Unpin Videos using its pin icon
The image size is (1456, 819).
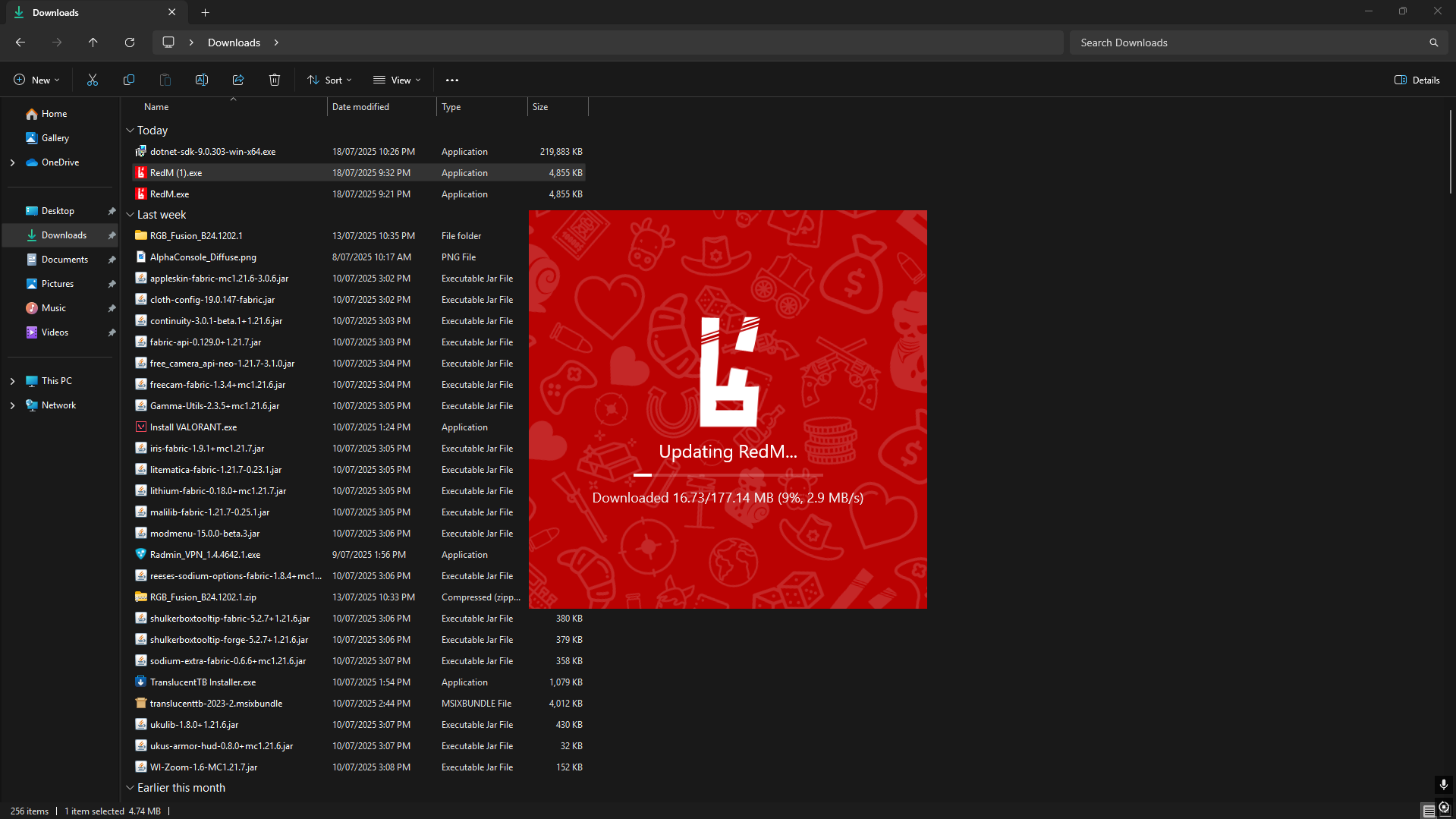112,332
